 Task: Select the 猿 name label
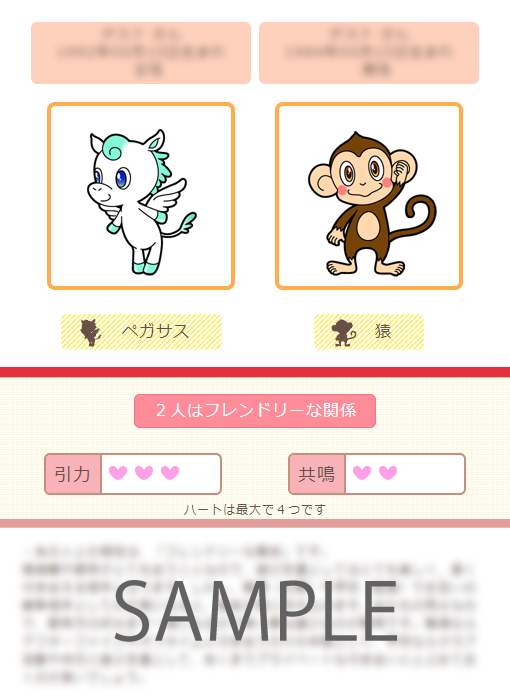(x=383, y=331)
